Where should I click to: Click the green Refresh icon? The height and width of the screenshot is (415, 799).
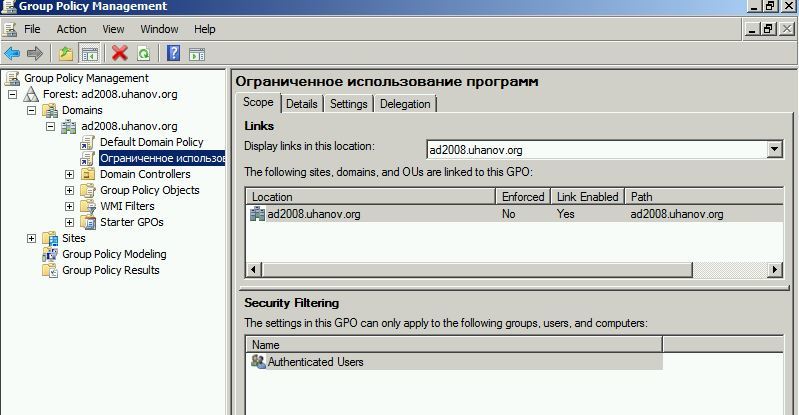point(144,53)
